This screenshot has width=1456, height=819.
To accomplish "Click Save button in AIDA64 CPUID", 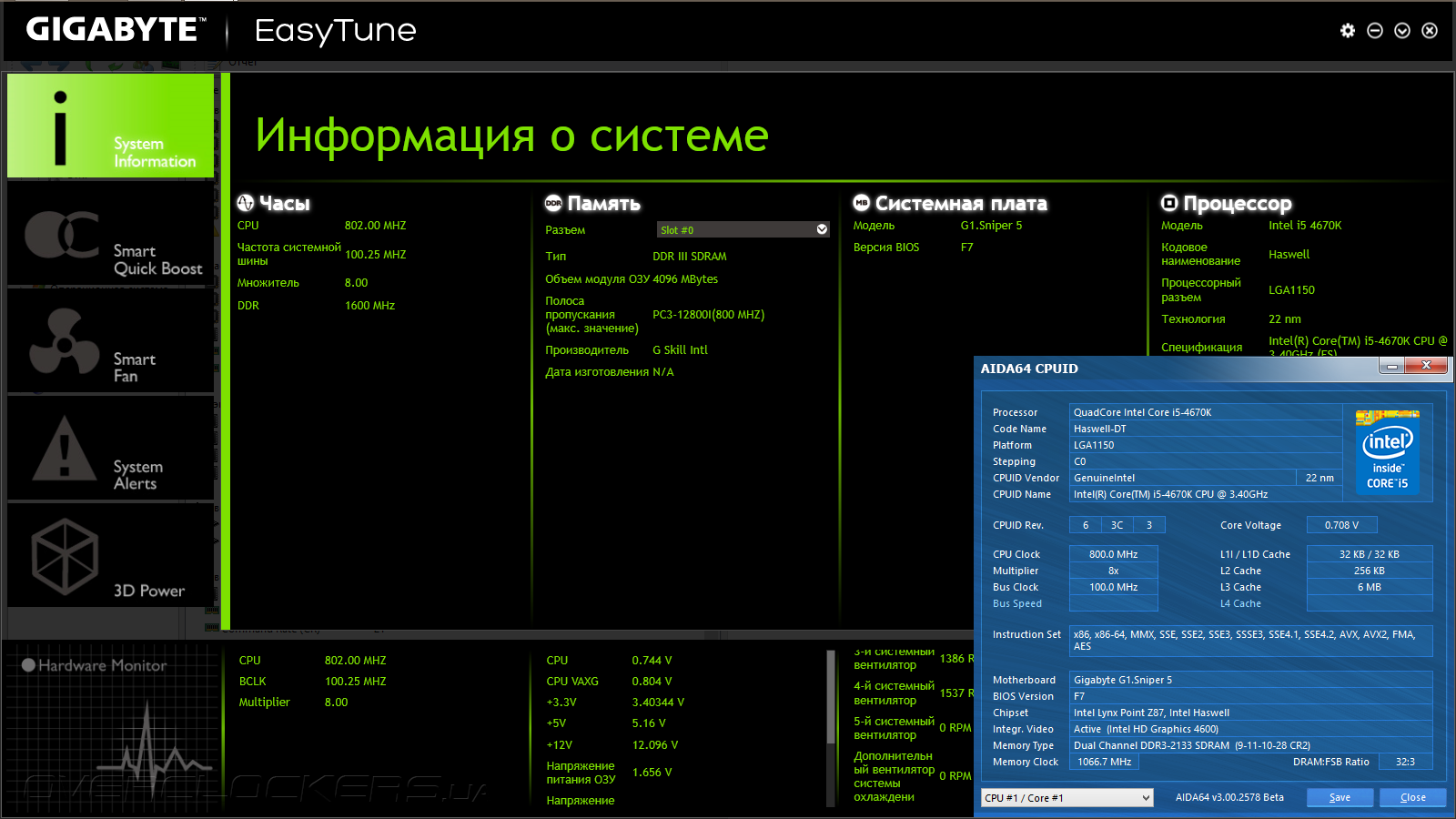I will click(x=1340, y=798).
